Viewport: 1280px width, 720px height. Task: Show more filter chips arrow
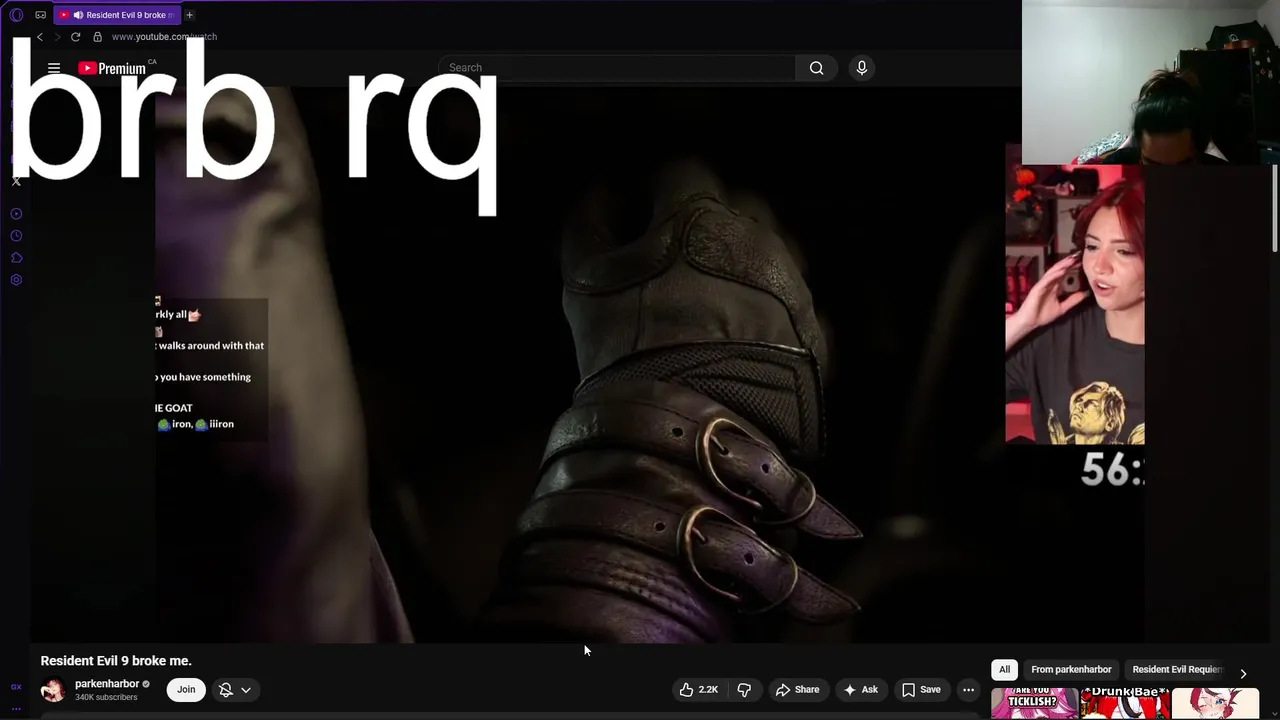point(1243,673)
